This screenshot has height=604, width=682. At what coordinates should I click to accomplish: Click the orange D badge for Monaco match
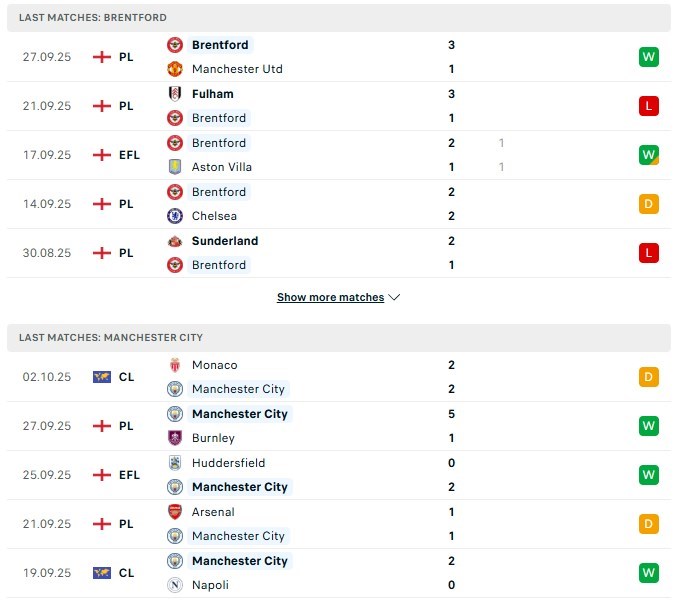click(649, 377)
